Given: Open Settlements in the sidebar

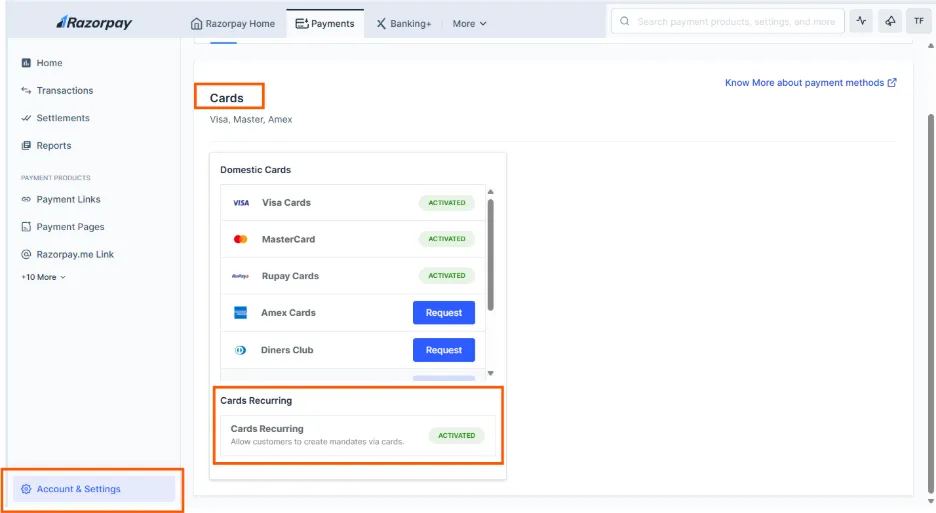Looking at the screenshot, I should 63,118.
